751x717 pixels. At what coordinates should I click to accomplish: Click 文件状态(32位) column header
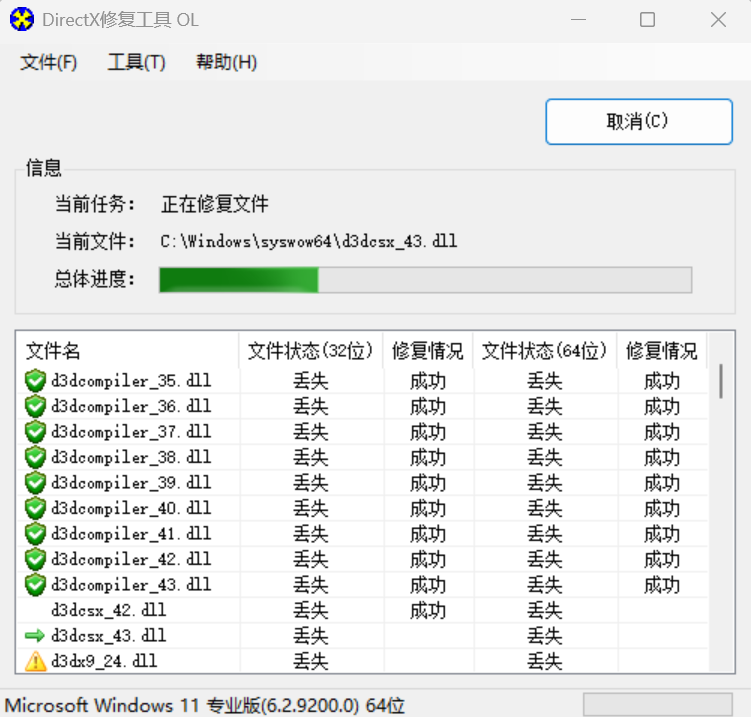point(310,351)
